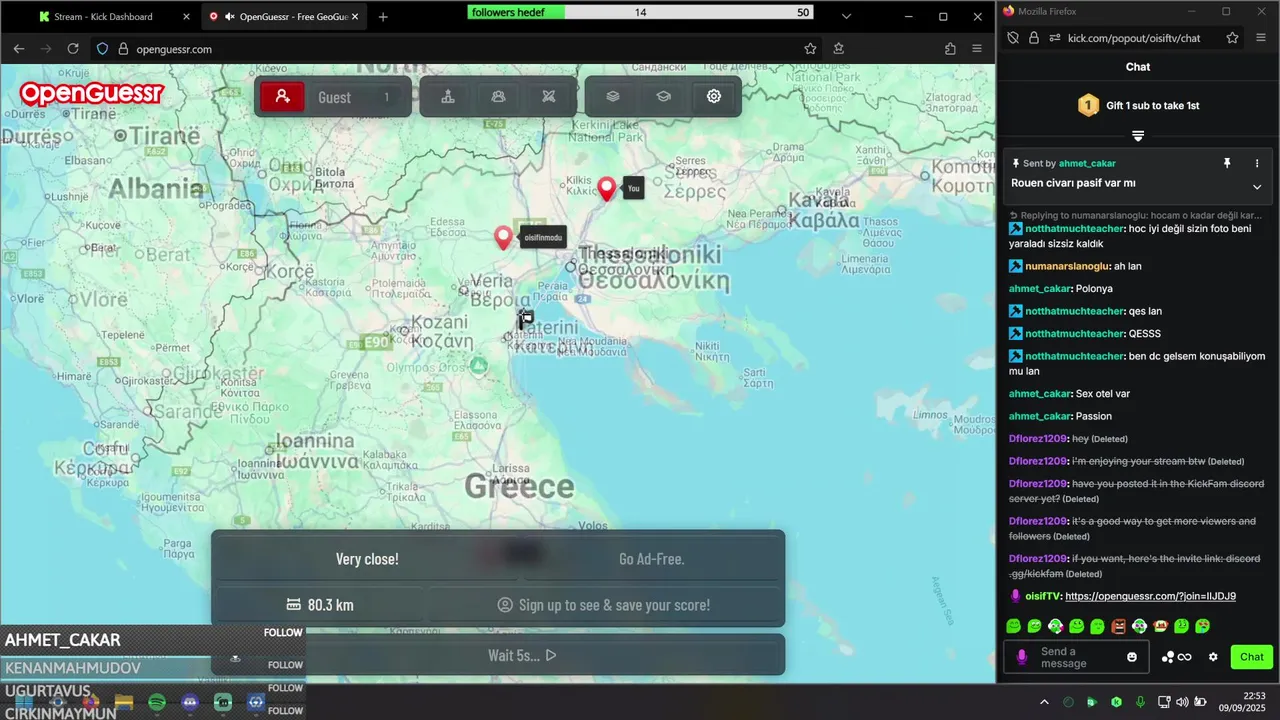The height and width of the screenshot is (720, 1280).
Task: Click the OpenGuessr logo
Action: tap(91, 94)
